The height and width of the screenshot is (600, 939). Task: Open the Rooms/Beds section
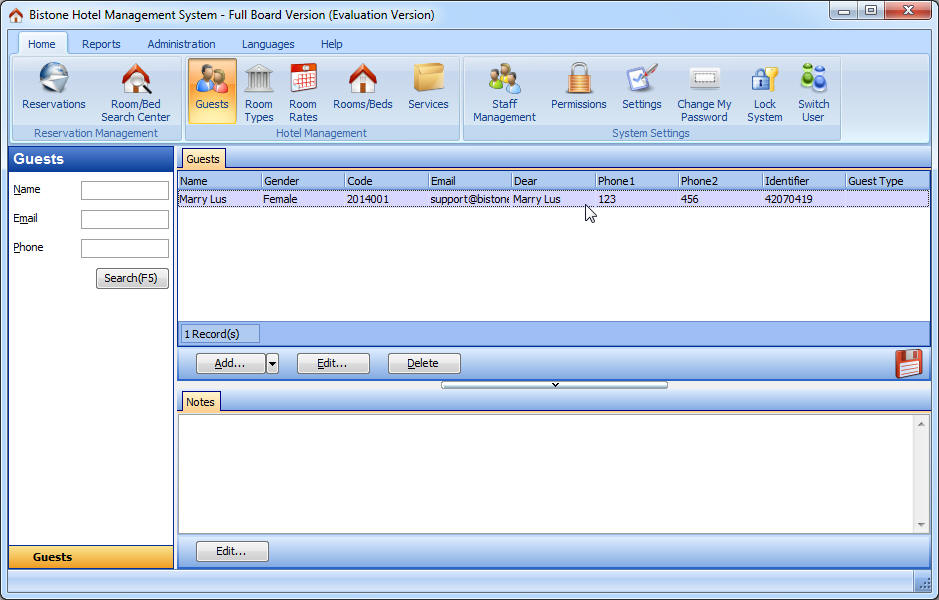362,88
